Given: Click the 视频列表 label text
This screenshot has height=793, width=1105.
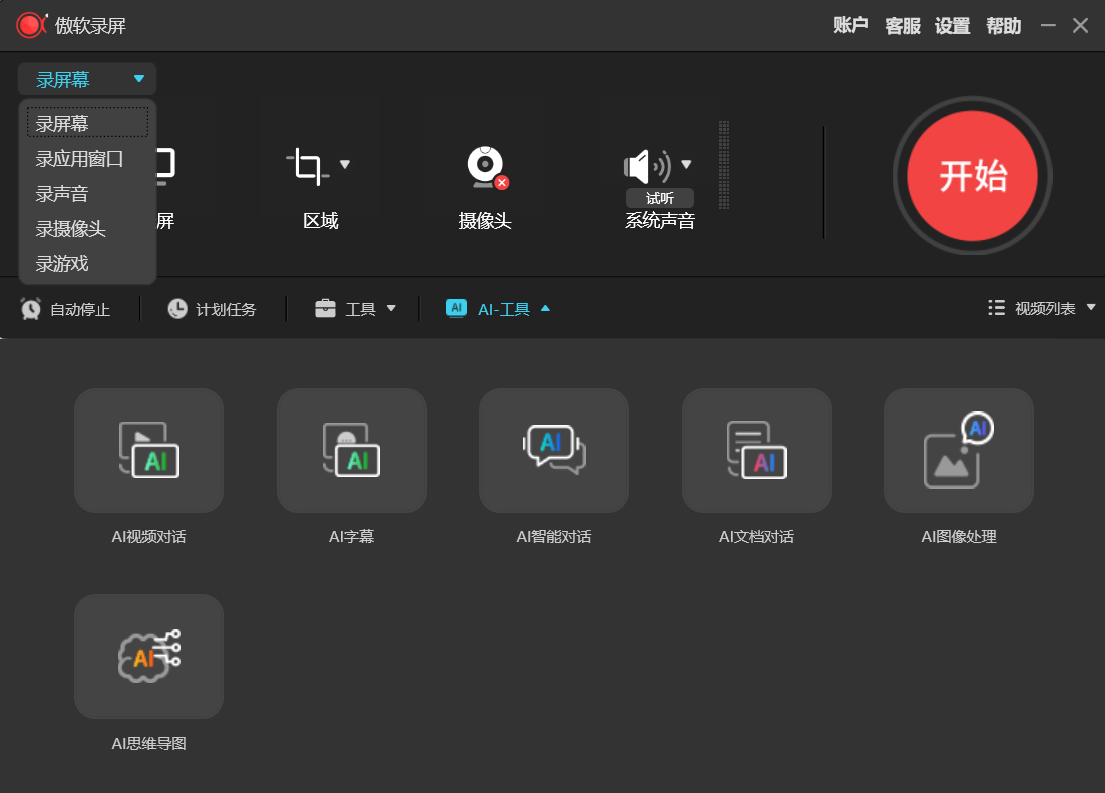Looking at the screenshot, I should (x=1045, y=308).
